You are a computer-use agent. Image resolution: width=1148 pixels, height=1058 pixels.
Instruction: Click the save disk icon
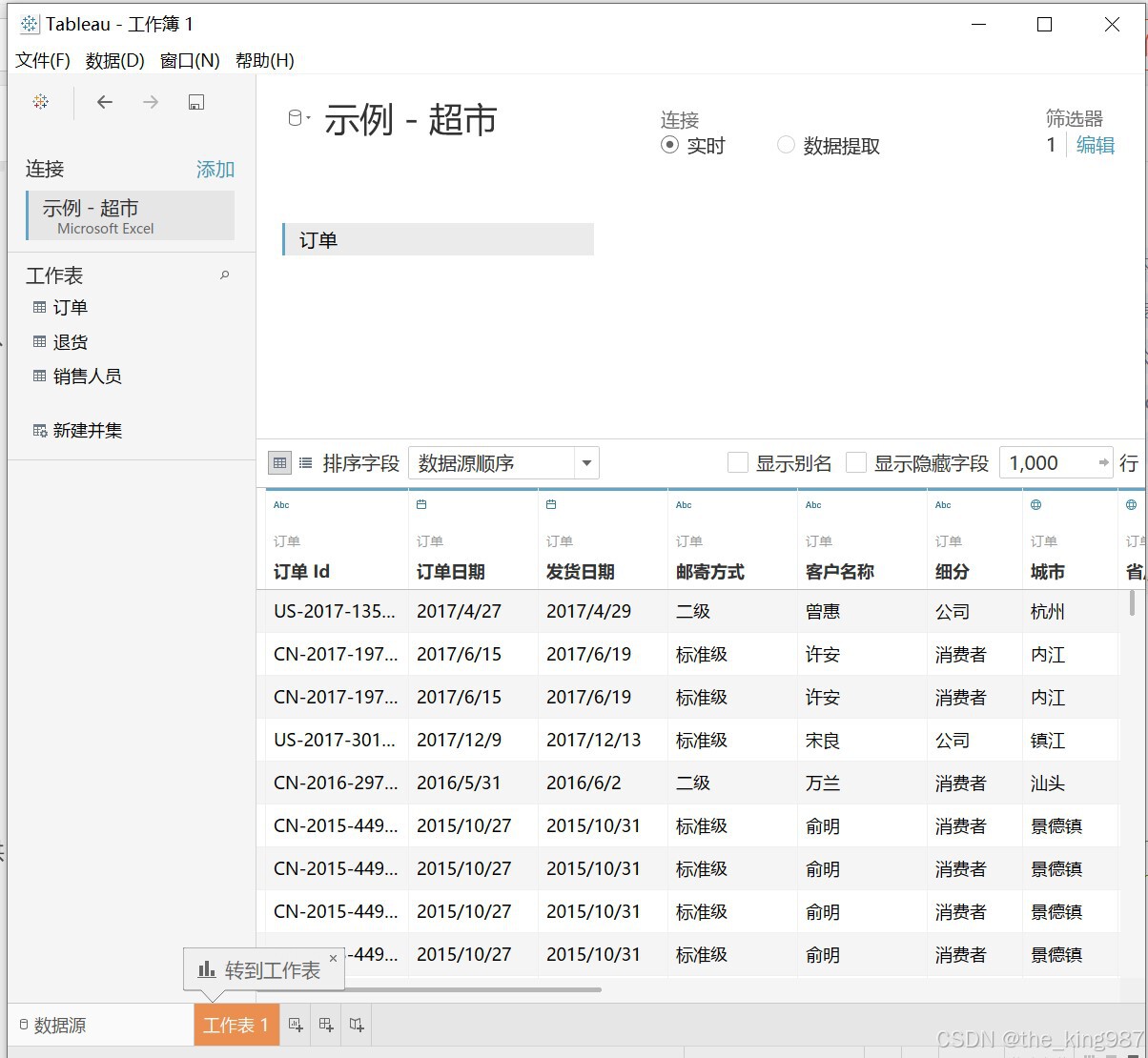[196, 102]
